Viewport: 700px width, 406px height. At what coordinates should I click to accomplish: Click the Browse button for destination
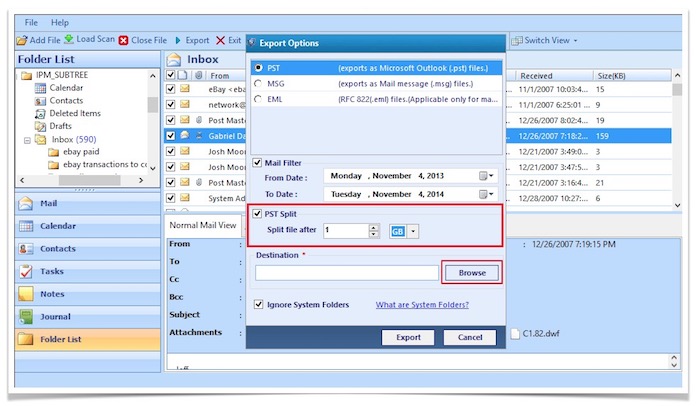pyautogui.click(x=471, y=272)
